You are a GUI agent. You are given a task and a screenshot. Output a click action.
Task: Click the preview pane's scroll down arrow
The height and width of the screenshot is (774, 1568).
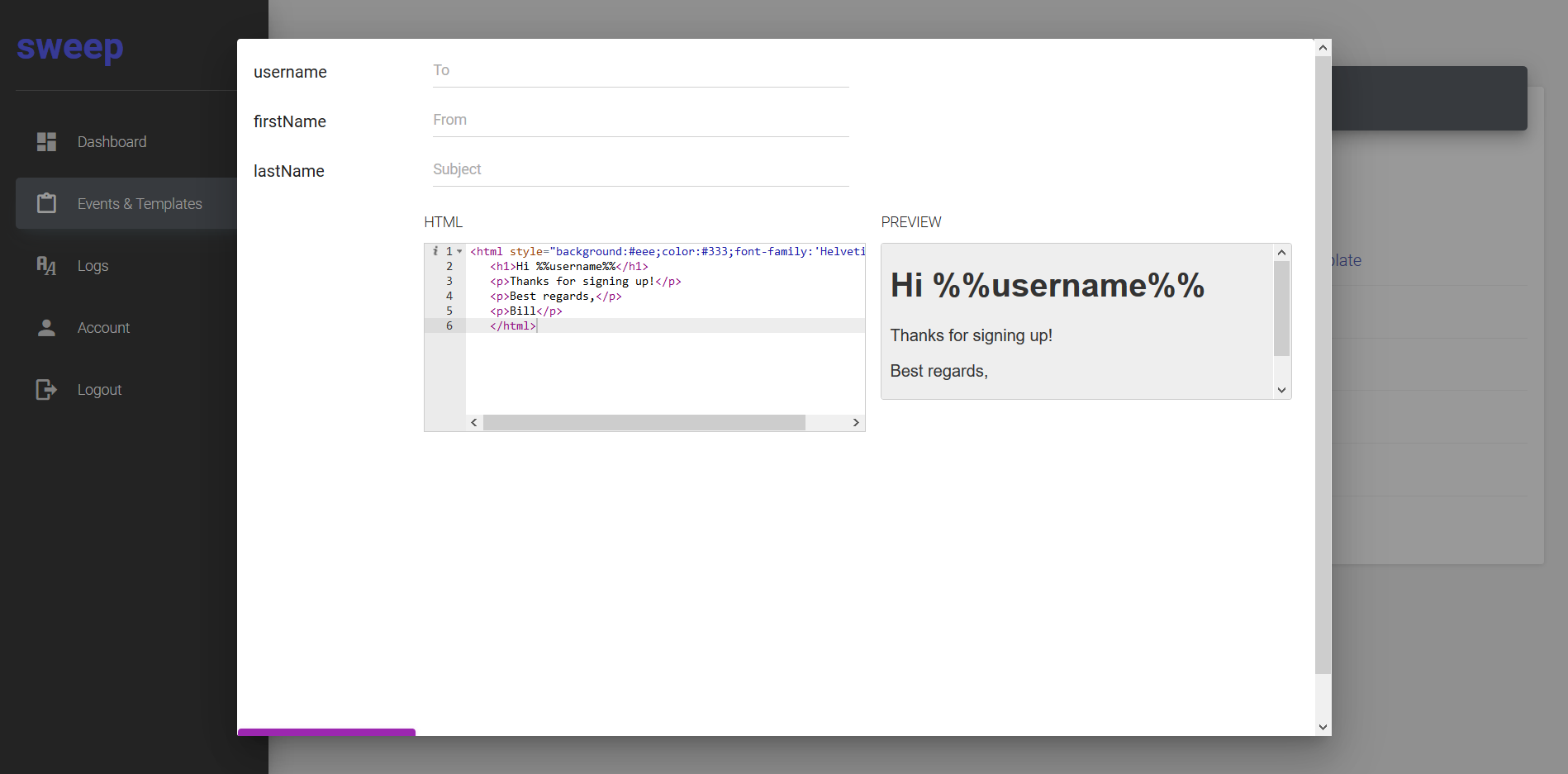click(1281, 390)
